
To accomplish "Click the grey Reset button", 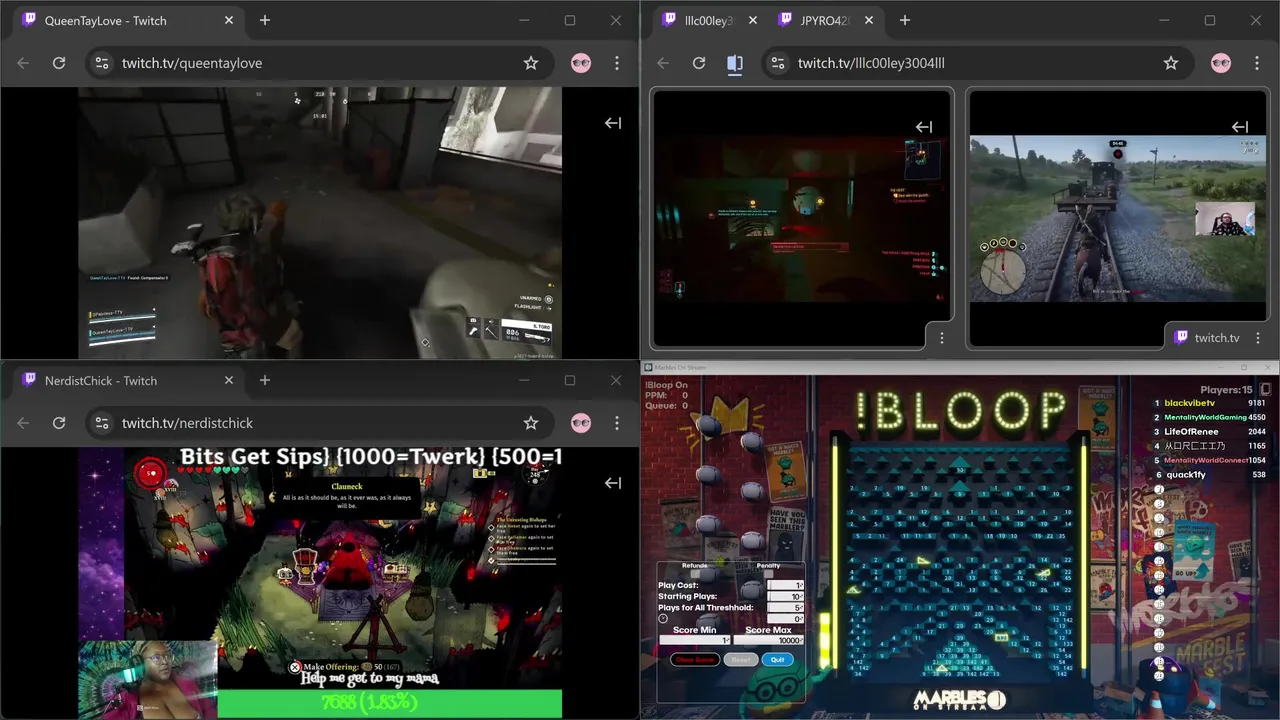I will click(741, 659).
